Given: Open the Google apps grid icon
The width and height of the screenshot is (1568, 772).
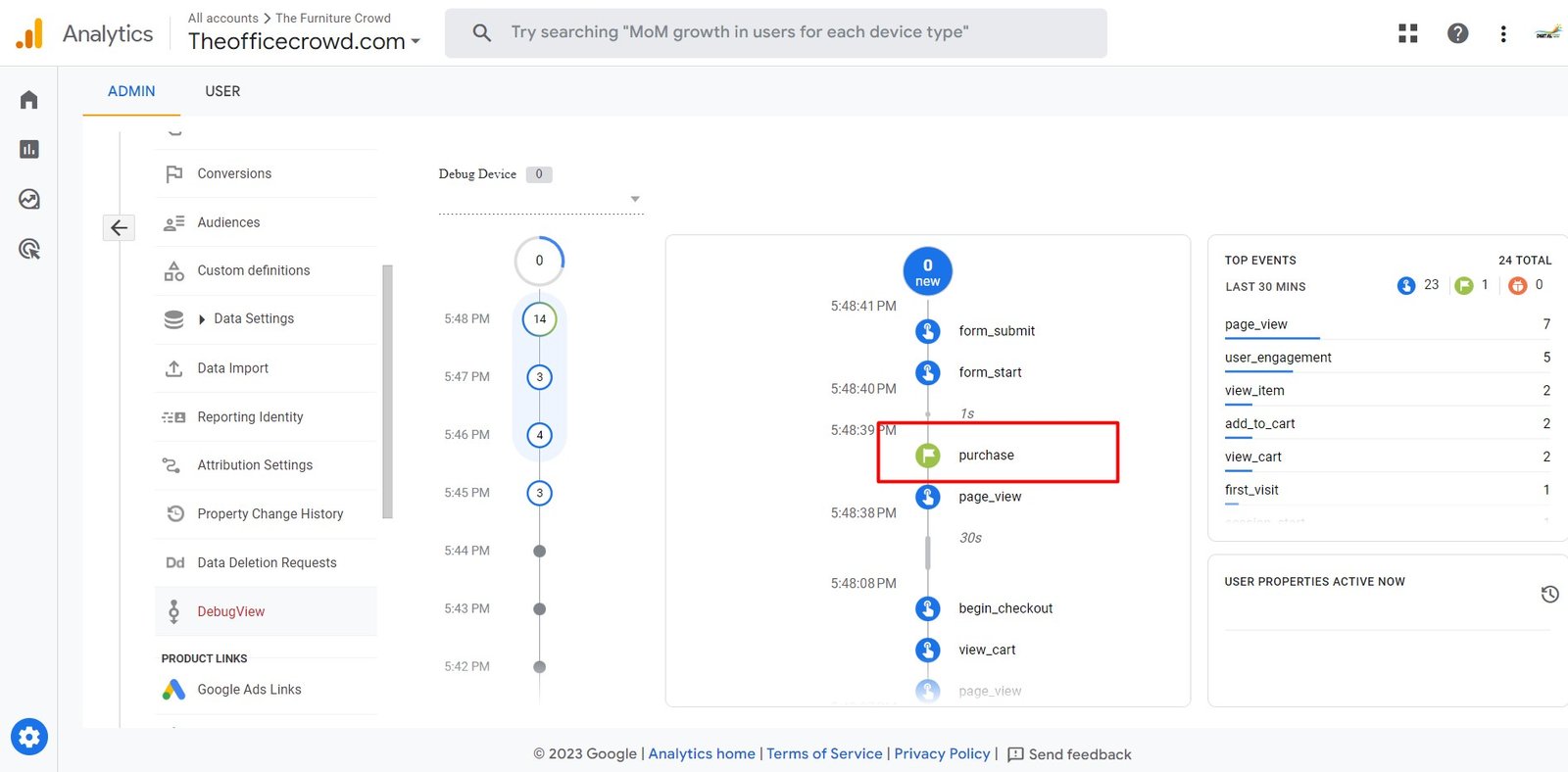Looking at the screenshot, I should 1408,33.
